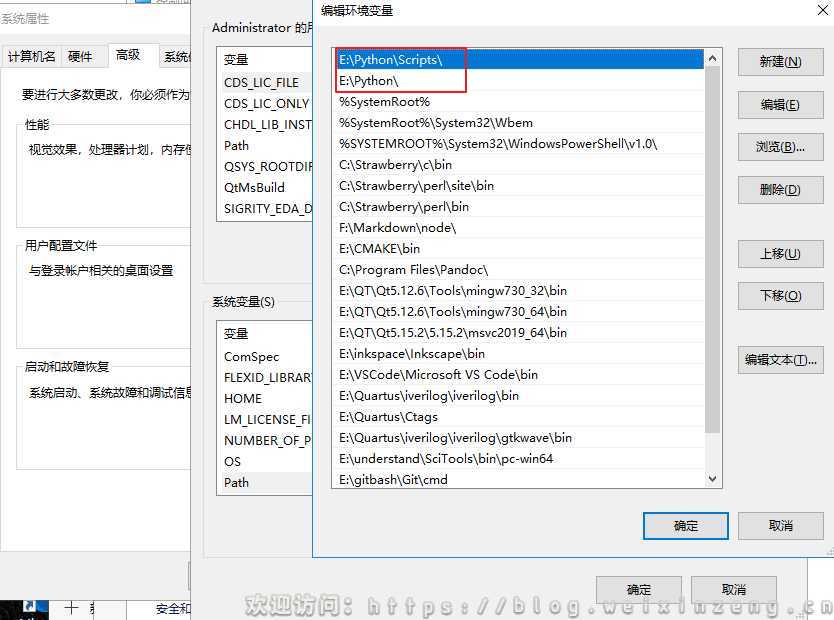Select QtMsBuild user variable
The height and width of the screenshot is (620, 834).
click(x=265, y=188)
